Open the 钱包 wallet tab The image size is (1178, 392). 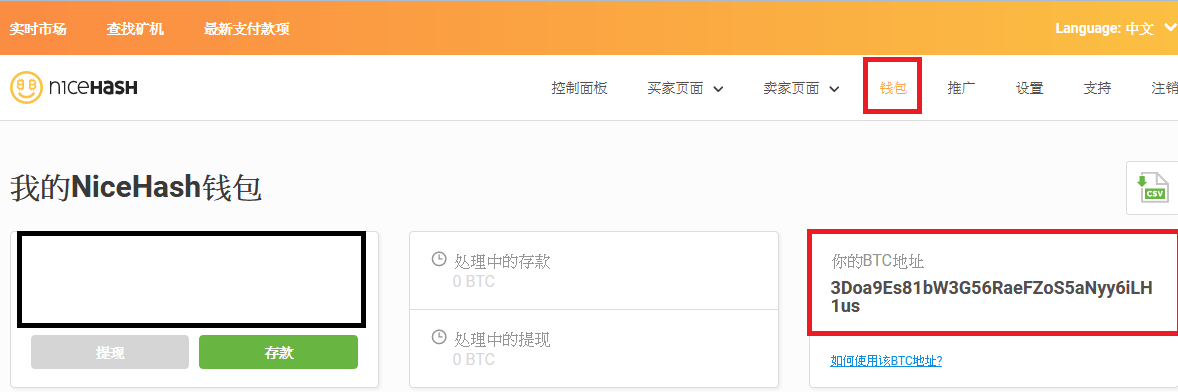tap(893, 88)
